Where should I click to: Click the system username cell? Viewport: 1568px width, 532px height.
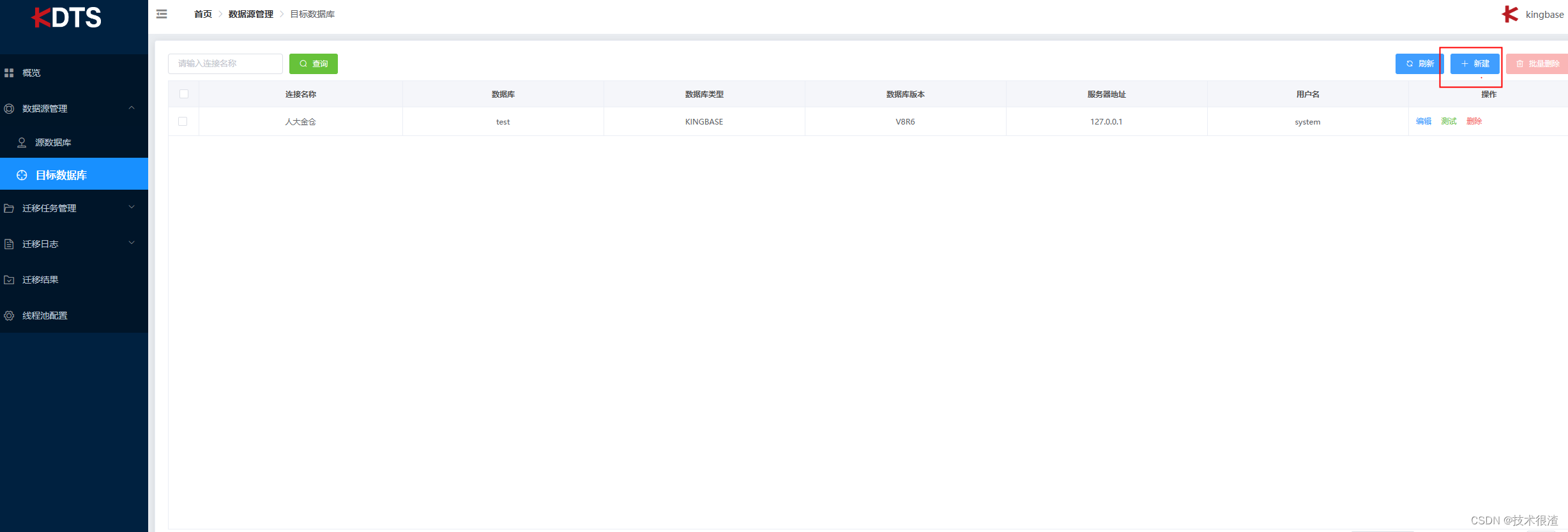(x=1307, y=121)
